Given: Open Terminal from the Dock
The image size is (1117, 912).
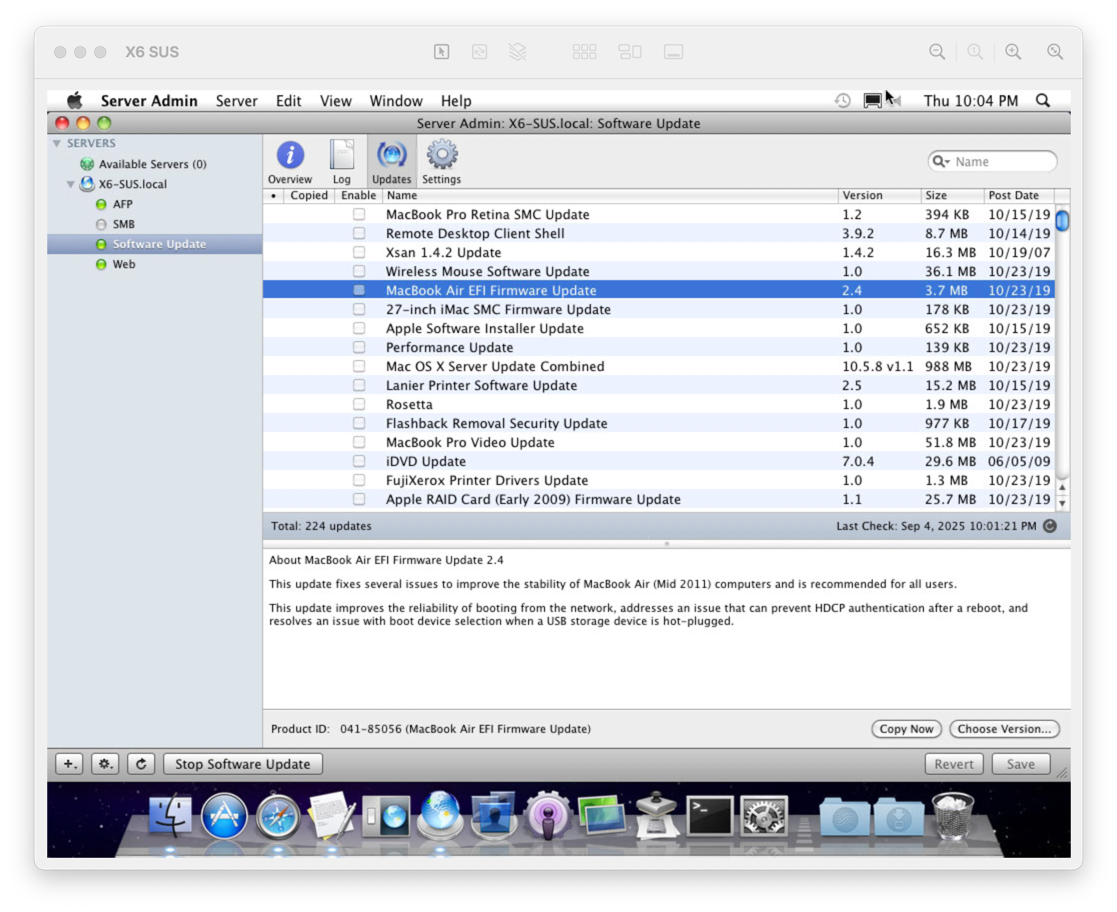Looking at the screenshot, I should [710, 816].
